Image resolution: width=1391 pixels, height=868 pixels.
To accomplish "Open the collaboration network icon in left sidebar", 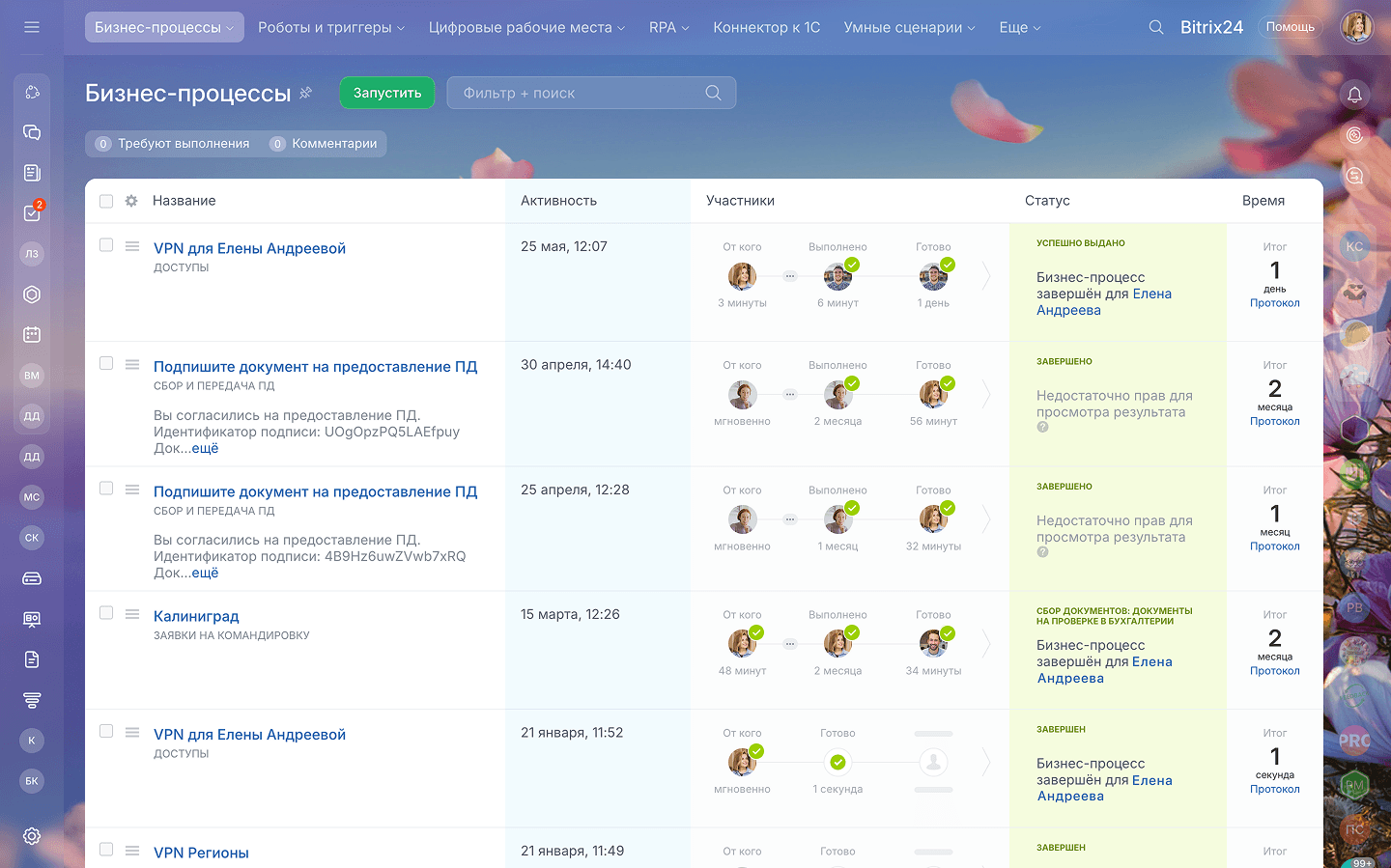I will pos(32,92).
